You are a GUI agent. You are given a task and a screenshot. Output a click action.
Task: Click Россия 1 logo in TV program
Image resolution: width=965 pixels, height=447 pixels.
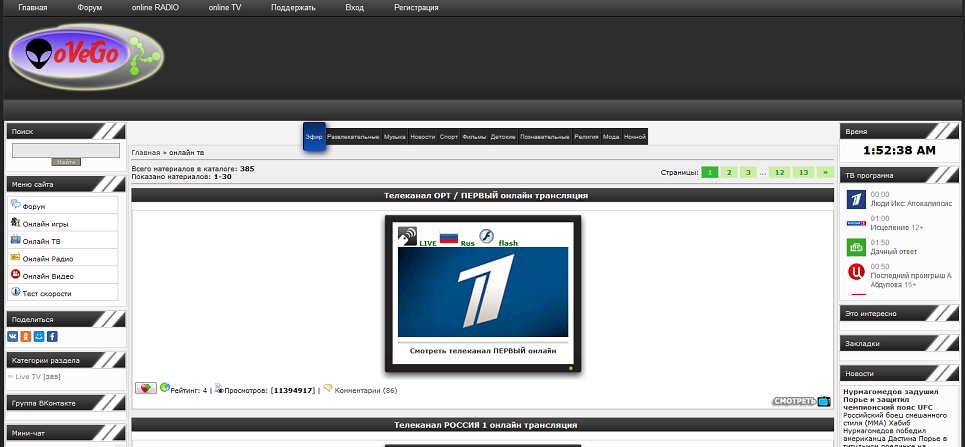tap(856, 223)
